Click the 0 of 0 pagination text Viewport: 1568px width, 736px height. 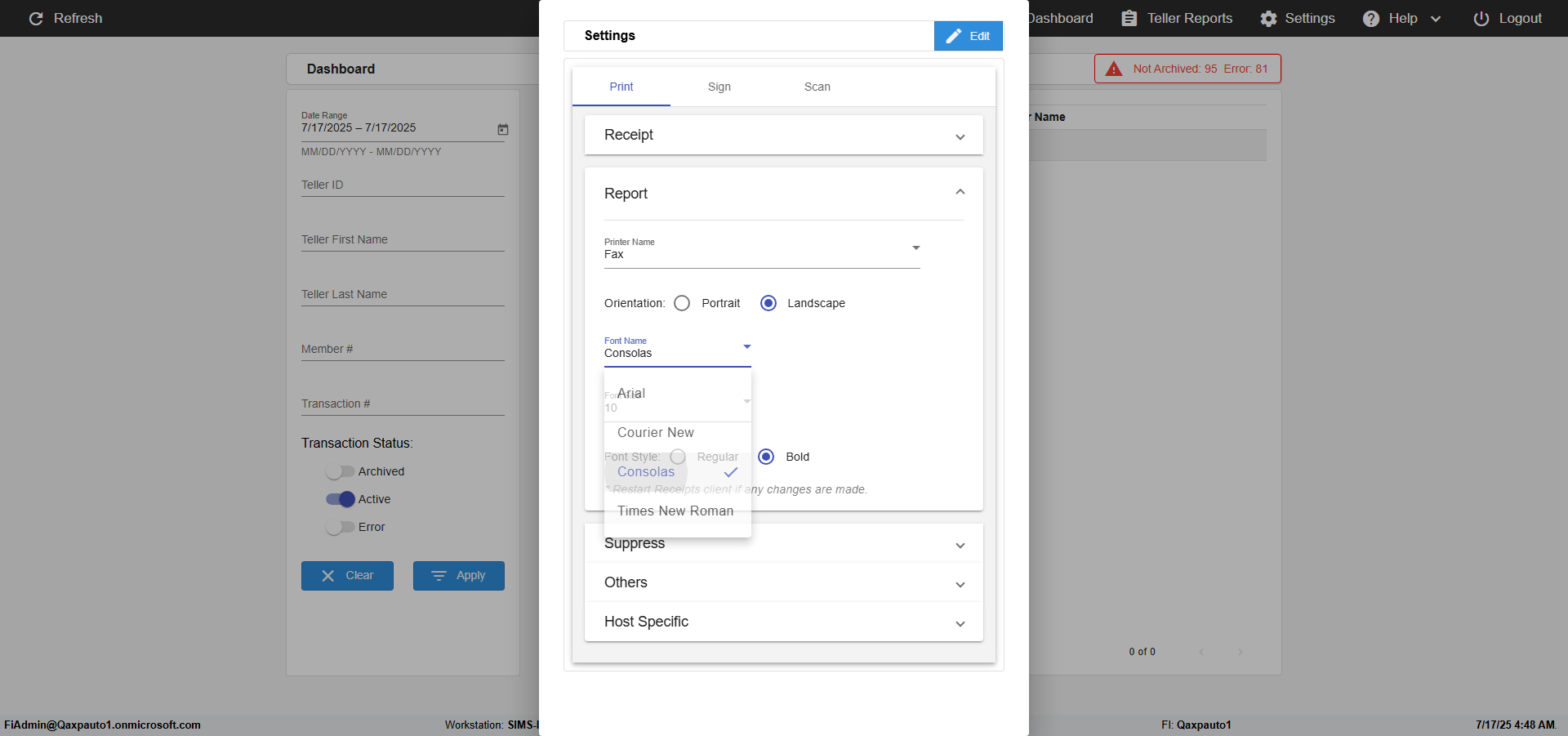click(1143, 652)
